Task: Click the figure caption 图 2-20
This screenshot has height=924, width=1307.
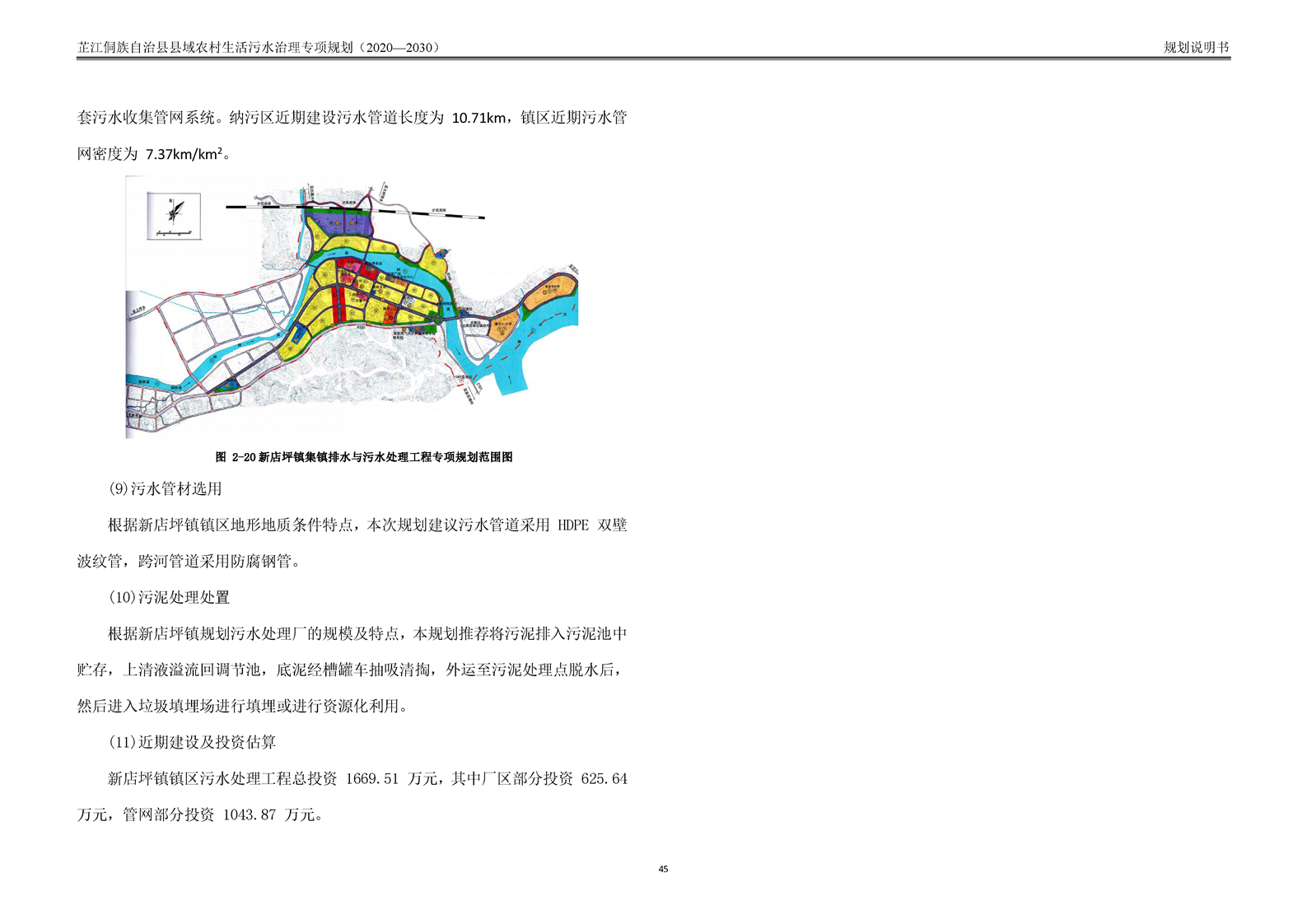Action: 364,457
